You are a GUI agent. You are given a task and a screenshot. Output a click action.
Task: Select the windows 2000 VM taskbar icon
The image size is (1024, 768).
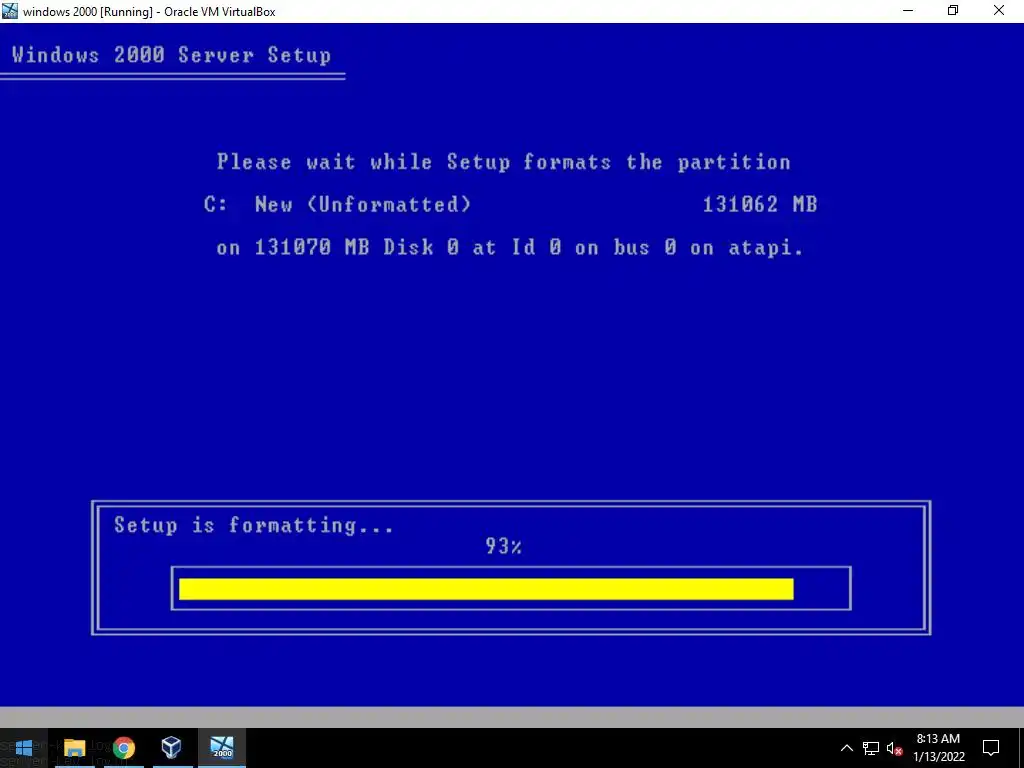click(x=222, y=748)
